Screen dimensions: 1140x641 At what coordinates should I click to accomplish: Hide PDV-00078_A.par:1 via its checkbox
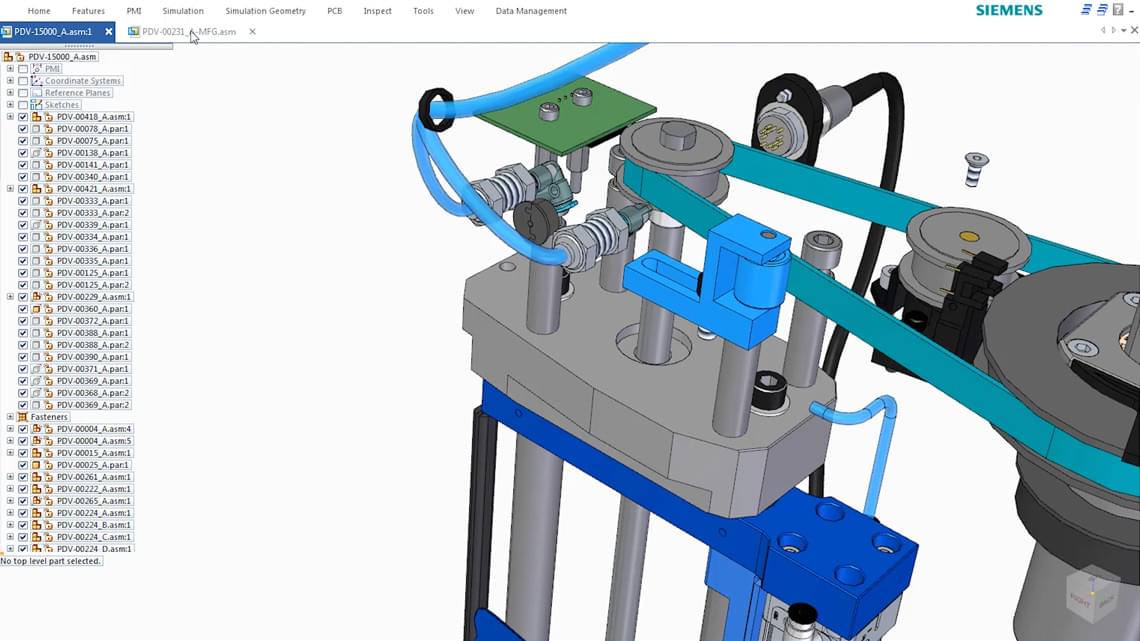click(22, 128)
